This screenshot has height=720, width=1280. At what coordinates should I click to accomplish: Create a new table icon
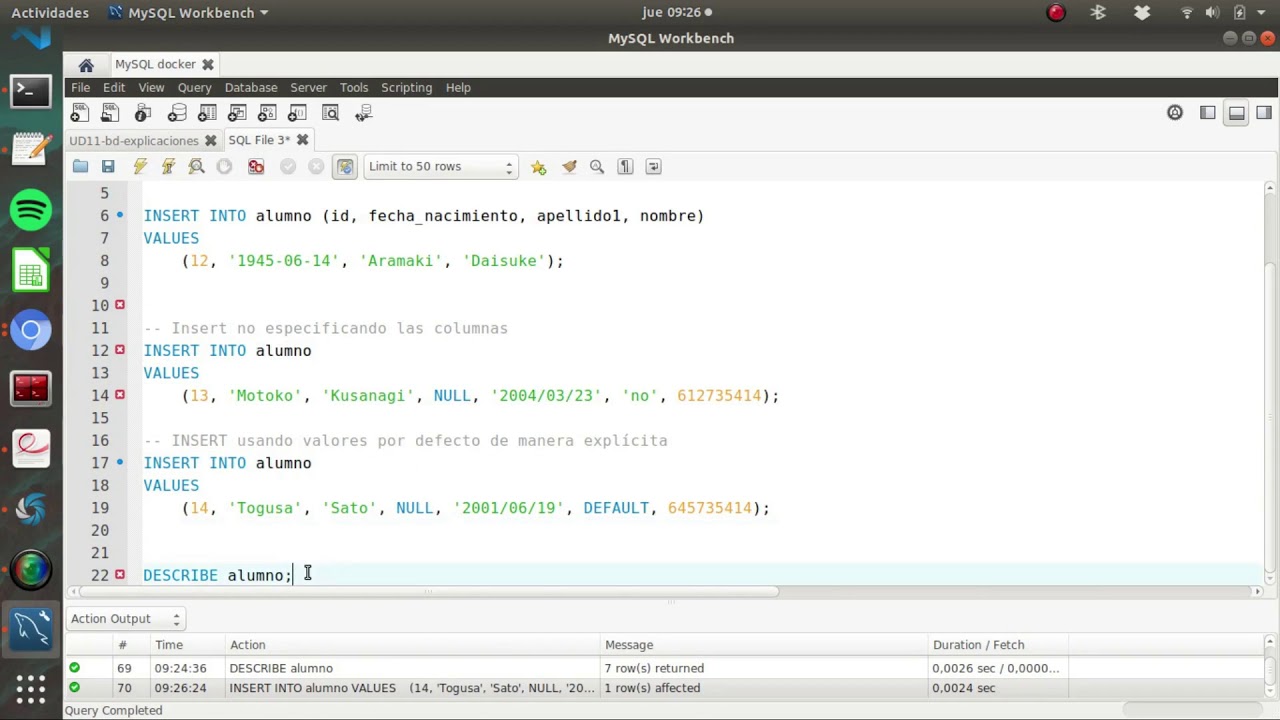(207, 113)
